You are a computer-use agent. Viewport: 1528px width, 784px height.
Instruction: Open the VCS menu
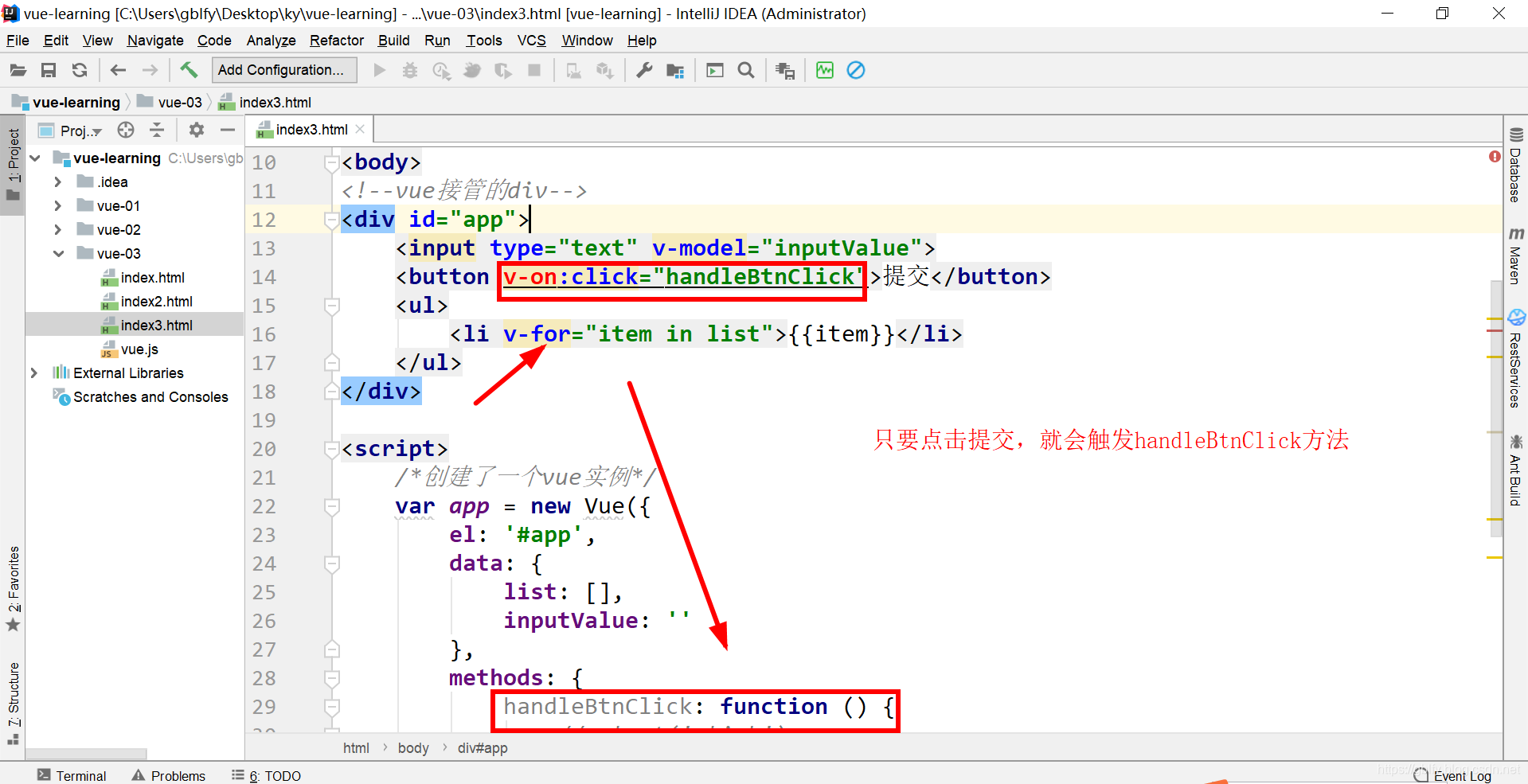(x=532, y=41)
